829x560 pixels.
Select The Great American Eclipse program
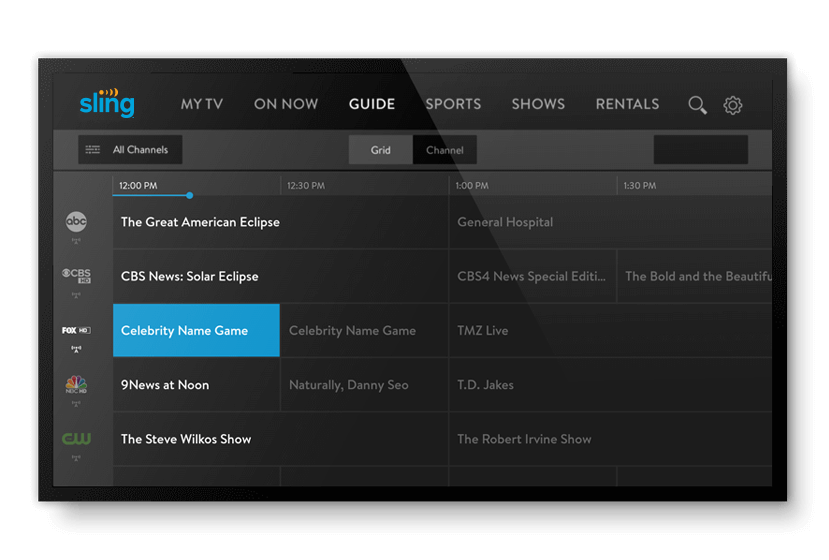(280, 222)
